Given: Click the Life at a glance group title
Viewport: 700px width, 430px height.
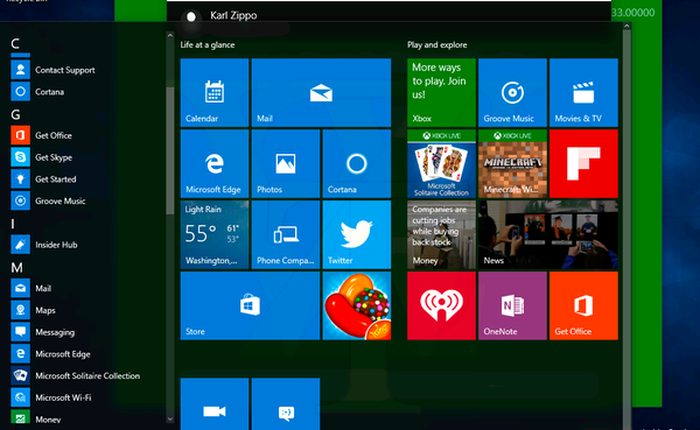Looking at the screenshot, I should click(207, 45).
